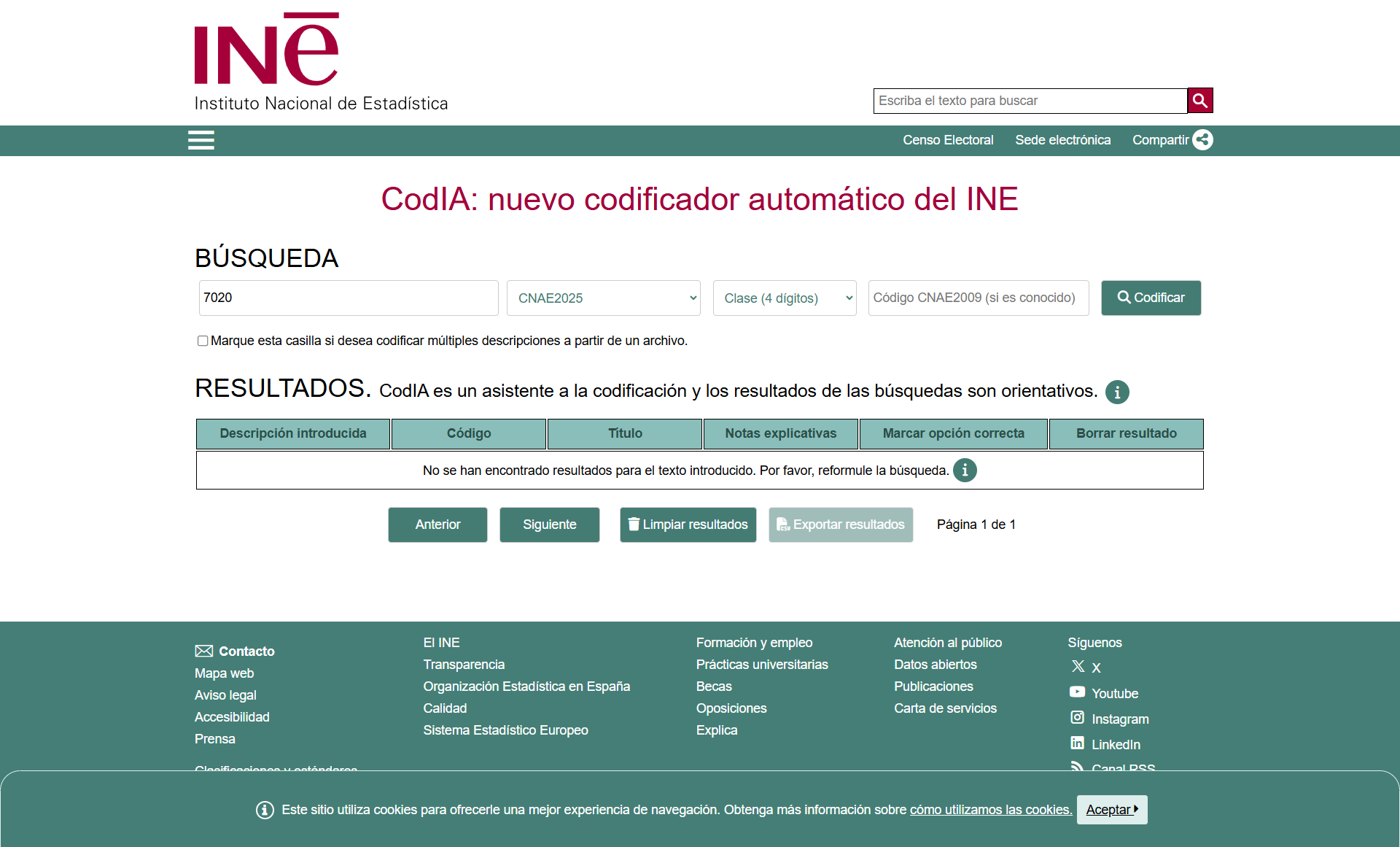Screen dimensions: 1400x847
Task: Click the Página 1 de 1 text
Action: click(x=976, y=525)
